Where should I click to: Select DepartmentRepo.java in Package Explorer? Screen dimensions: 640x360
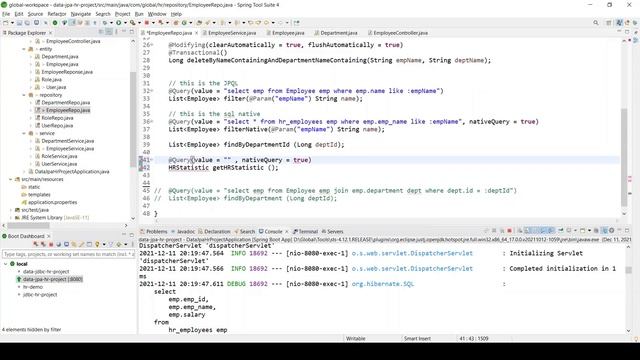65,103
